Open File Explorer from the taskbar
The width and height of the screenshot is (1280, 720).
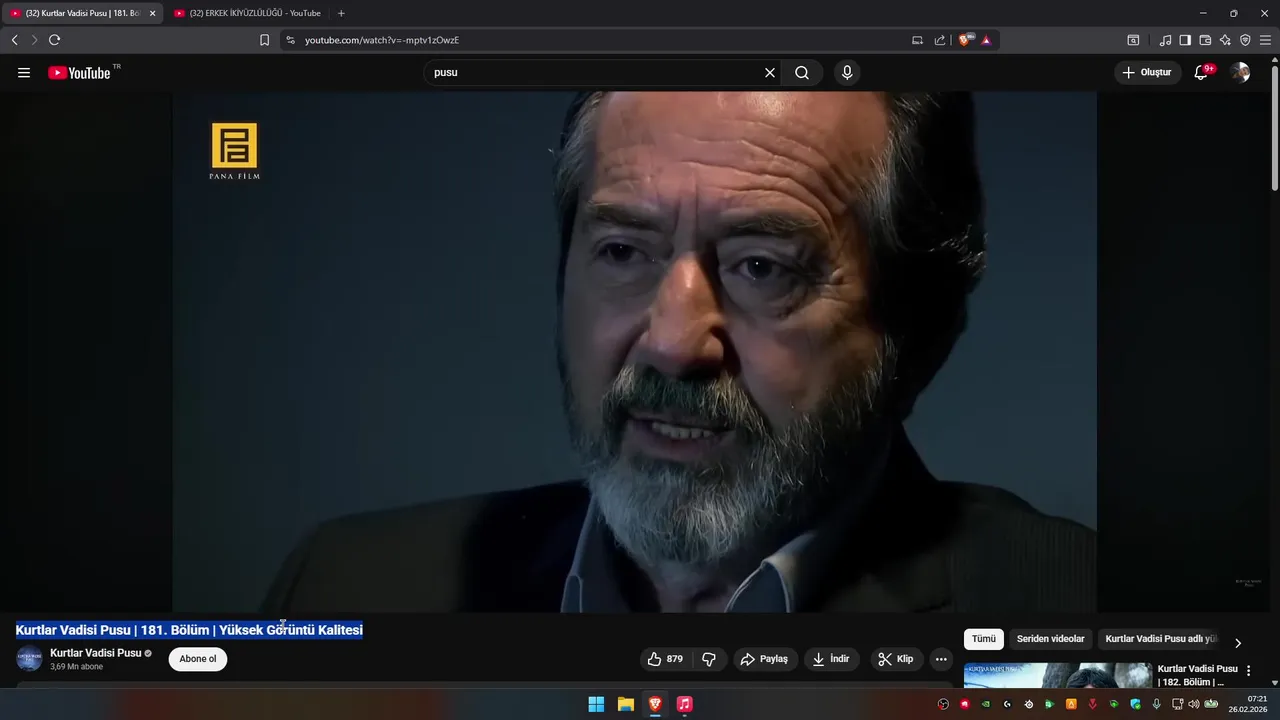(625, 704)
